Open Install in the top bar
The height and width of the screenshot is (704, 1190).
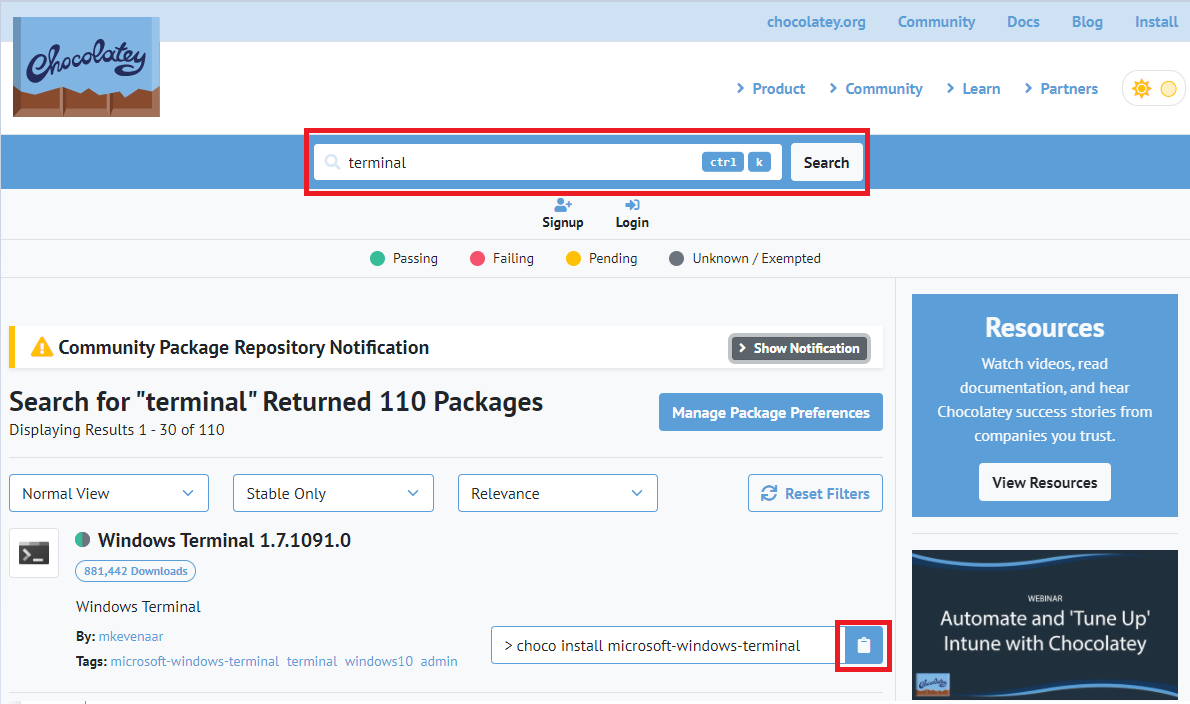point(1156,22)
